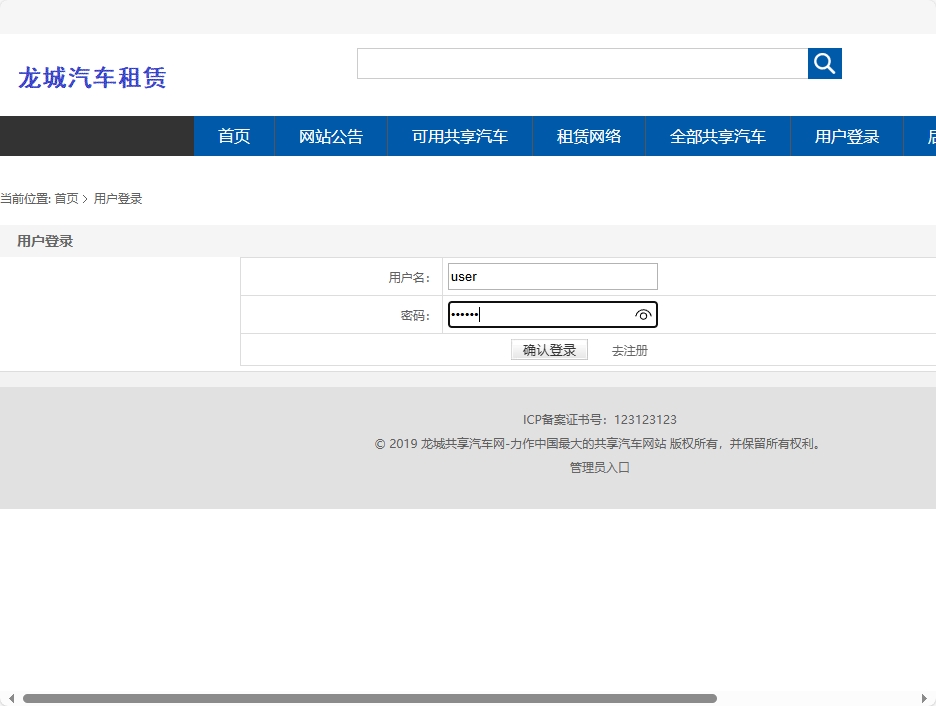The height and width of the screenshot is (706, 936).
Task: Click the 用户登录 breadcrumb text
Action: [x=117, y=198]
